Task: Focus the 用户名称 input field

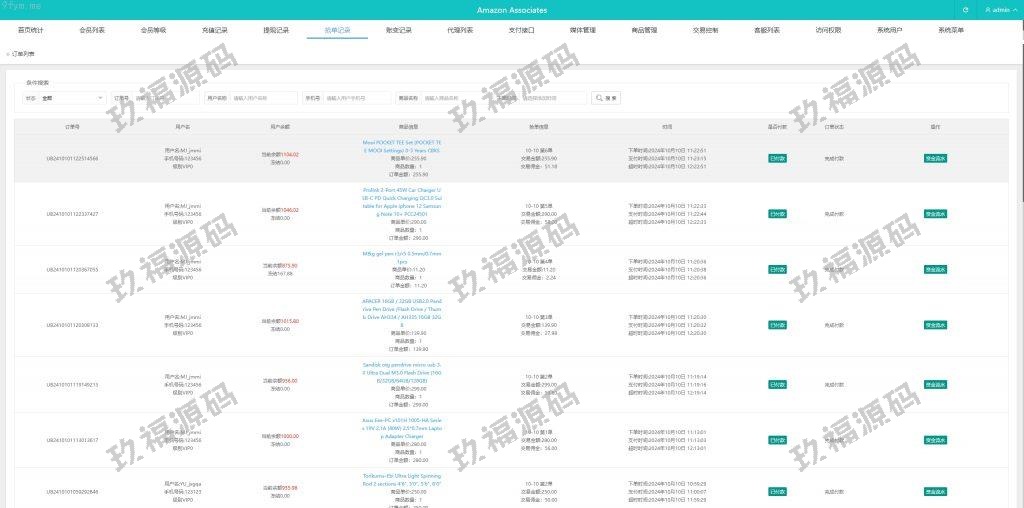Action: [x=264, y=98]
